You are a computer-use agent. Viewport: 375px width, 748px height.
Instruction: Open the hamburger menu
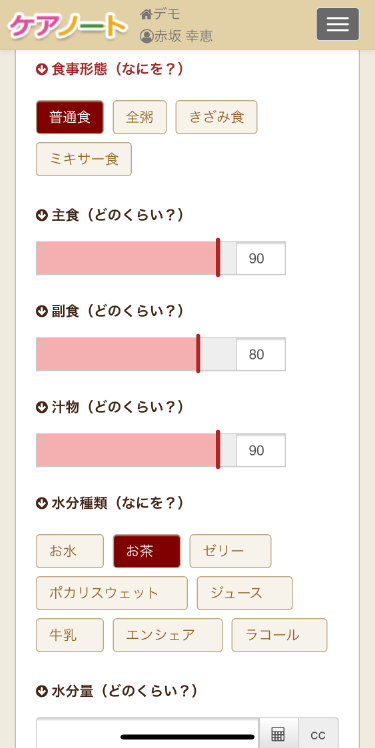[x=338, y=24]
